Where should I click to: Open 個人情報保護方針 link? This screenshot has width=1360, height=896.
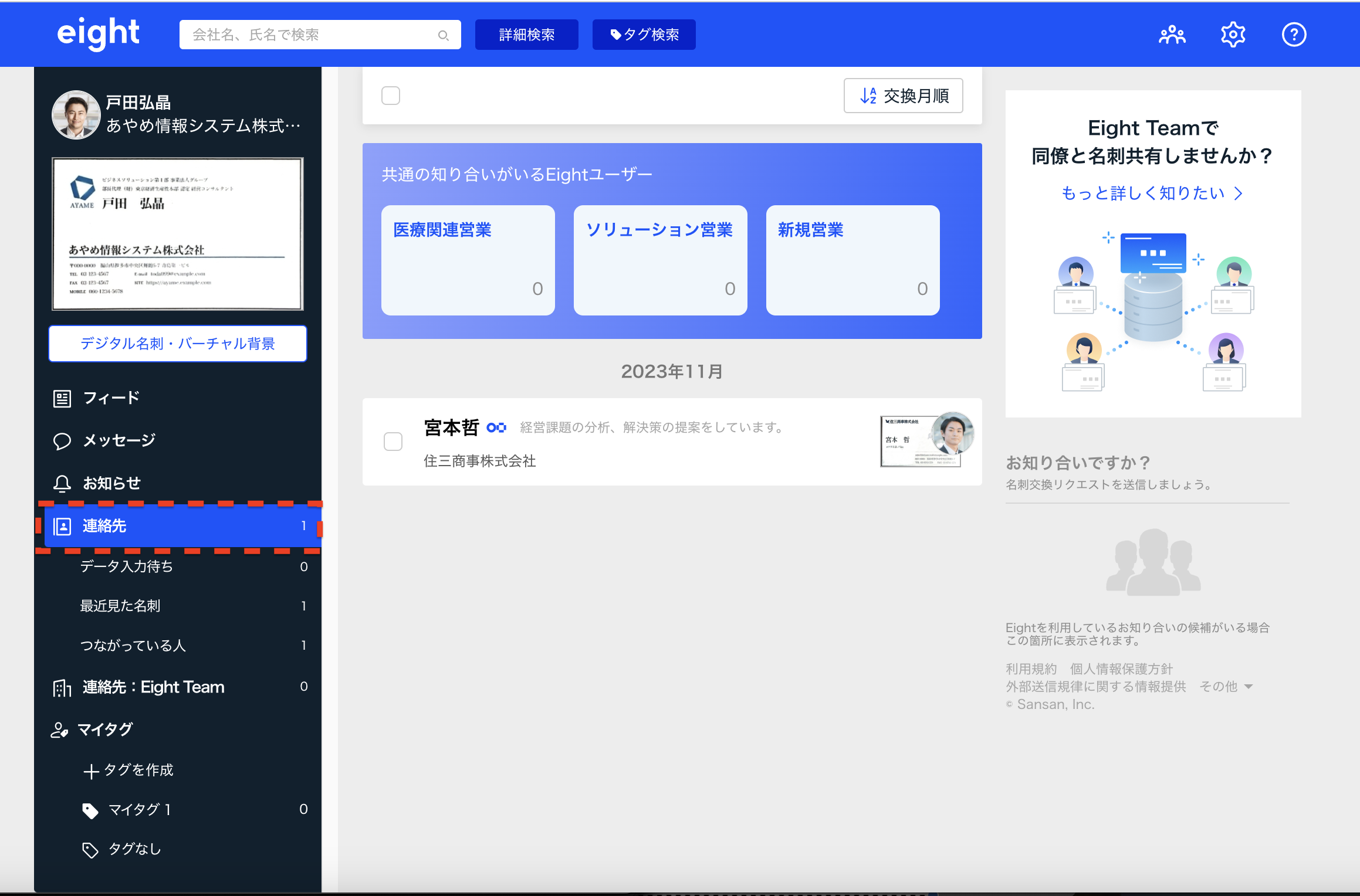tap(1121, 669)
